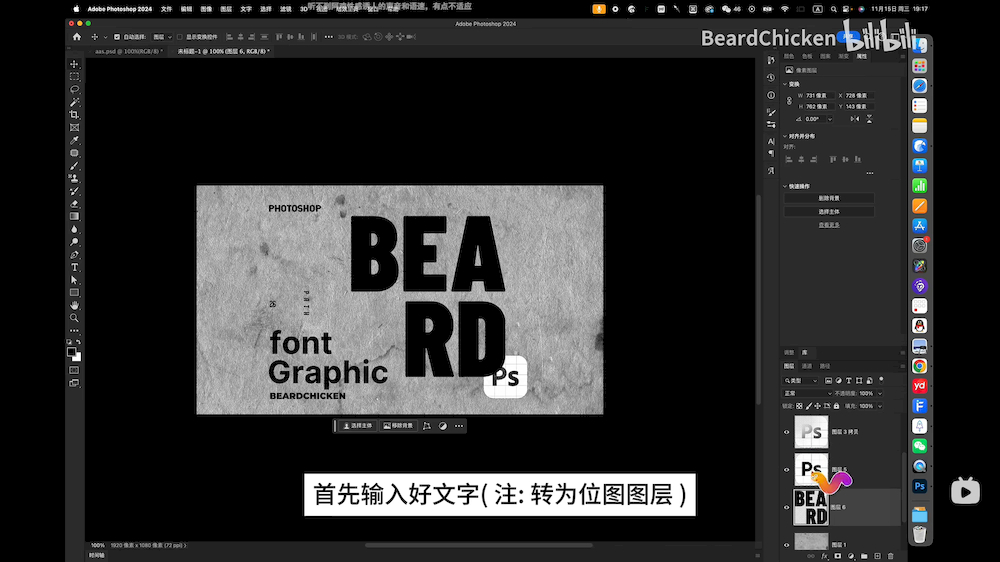The width and height of the screenshot is (1000, 562).
Task: Click the new group folder icon
Action: pos(864,556)
